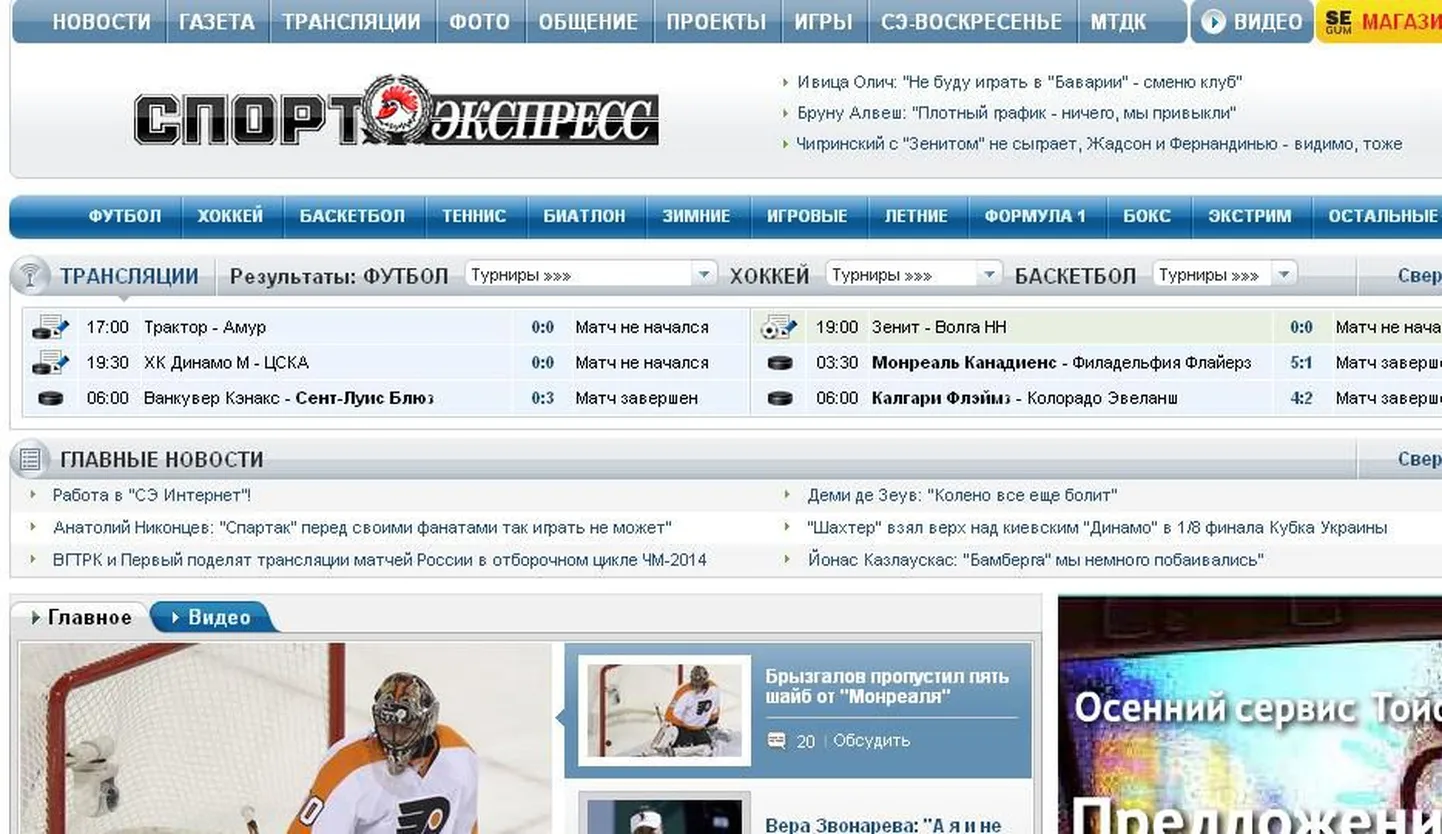This screenshot has height=834, width=1442.
Task: Collapse the ГЛАВНЫЕ НОВОСТИ section via Свернуть
Action: 1419,459
